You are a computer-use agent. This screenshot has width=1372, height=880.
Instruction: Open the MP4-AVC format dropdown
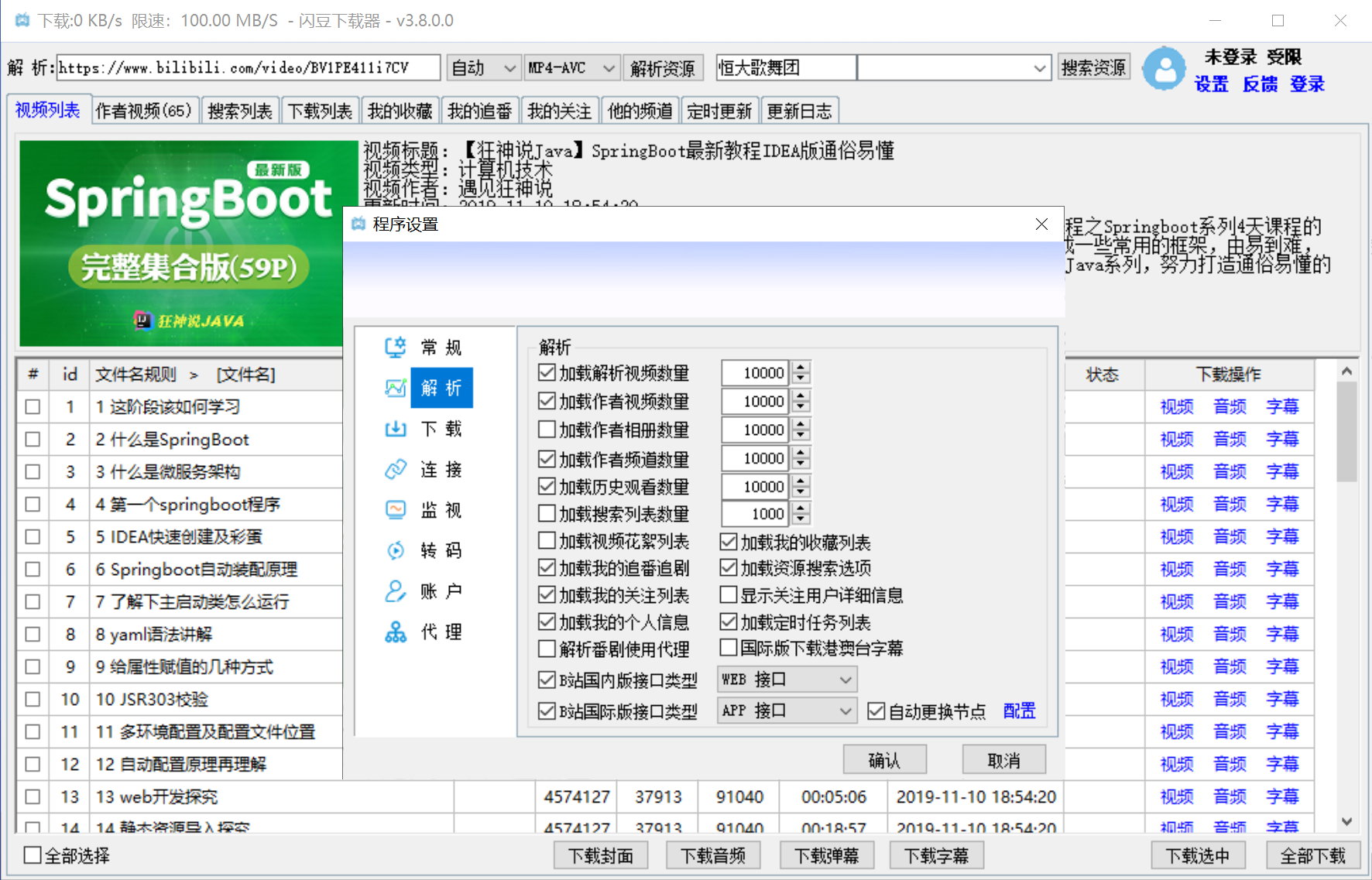[x=572, y=68]
